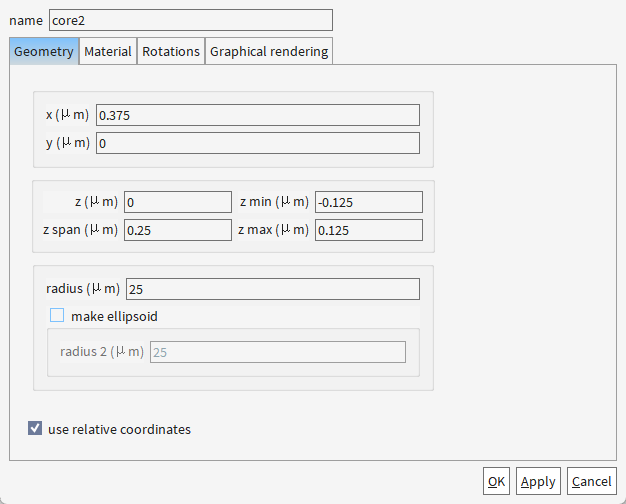This screenshot has width=626, height=504.
Task: Switch to the Geometry tab
Action: pyautogui.click(x=44, y=51)
